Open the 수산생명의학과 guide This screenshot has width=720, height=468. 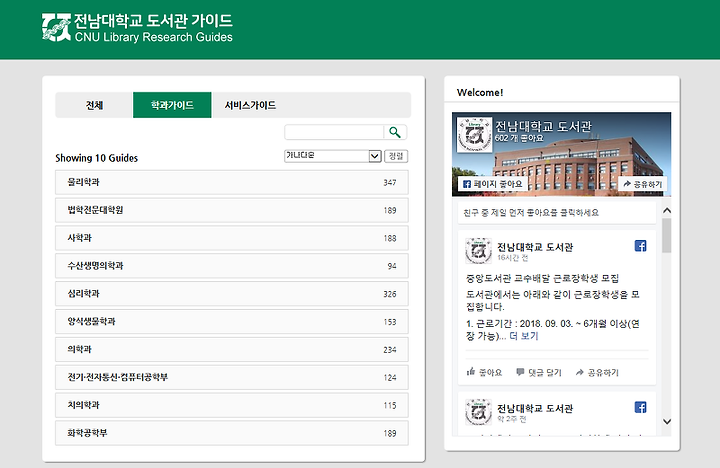coord(232,266)
